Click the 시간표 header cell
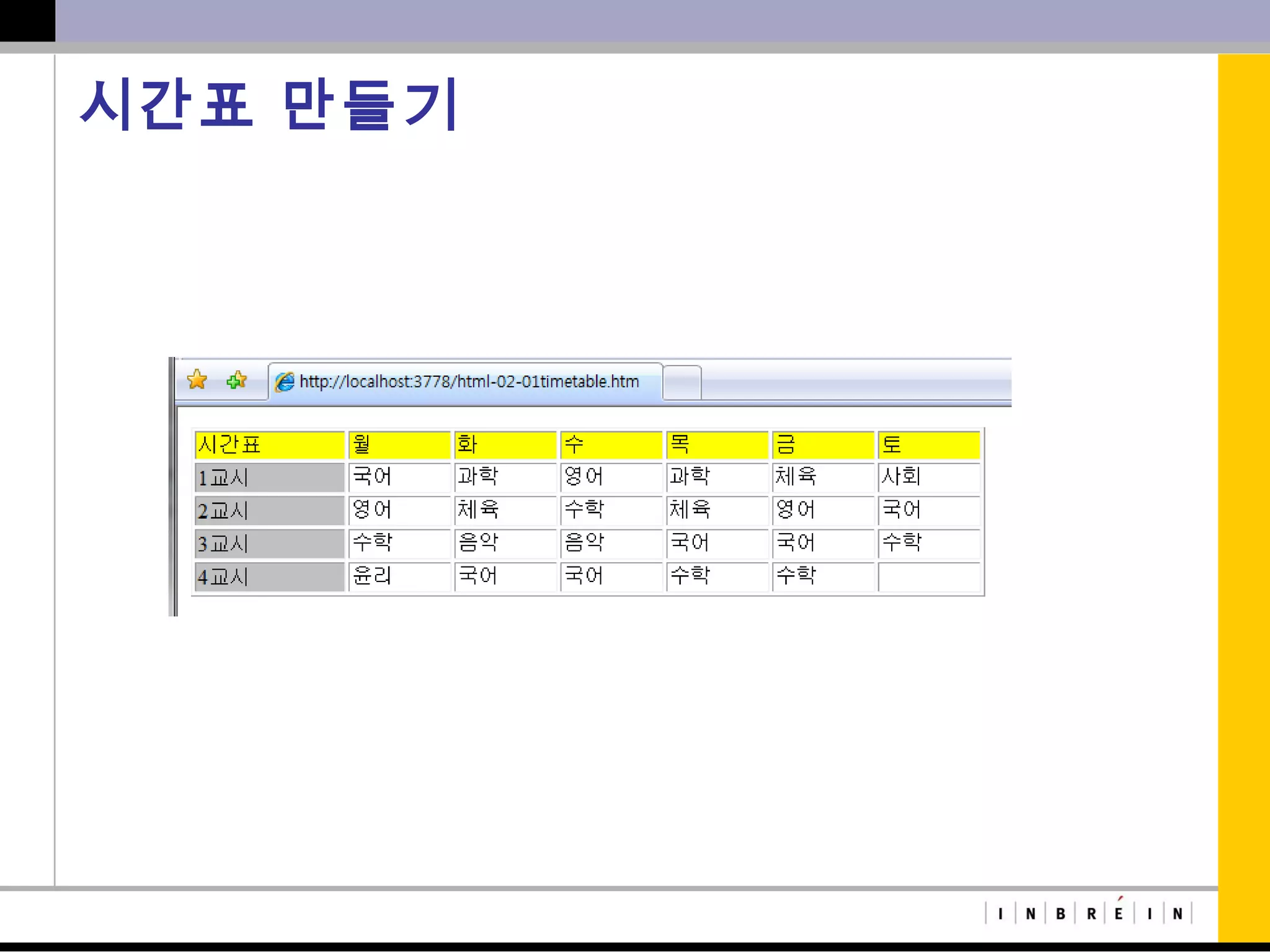 tap(269, 444)
